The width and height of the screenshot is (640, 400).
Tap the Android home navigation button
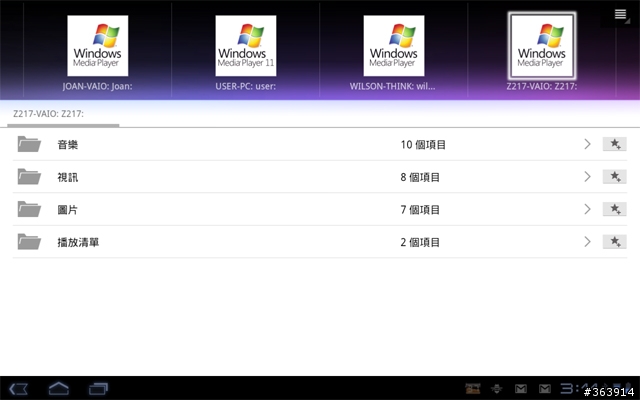click(59, 389)
